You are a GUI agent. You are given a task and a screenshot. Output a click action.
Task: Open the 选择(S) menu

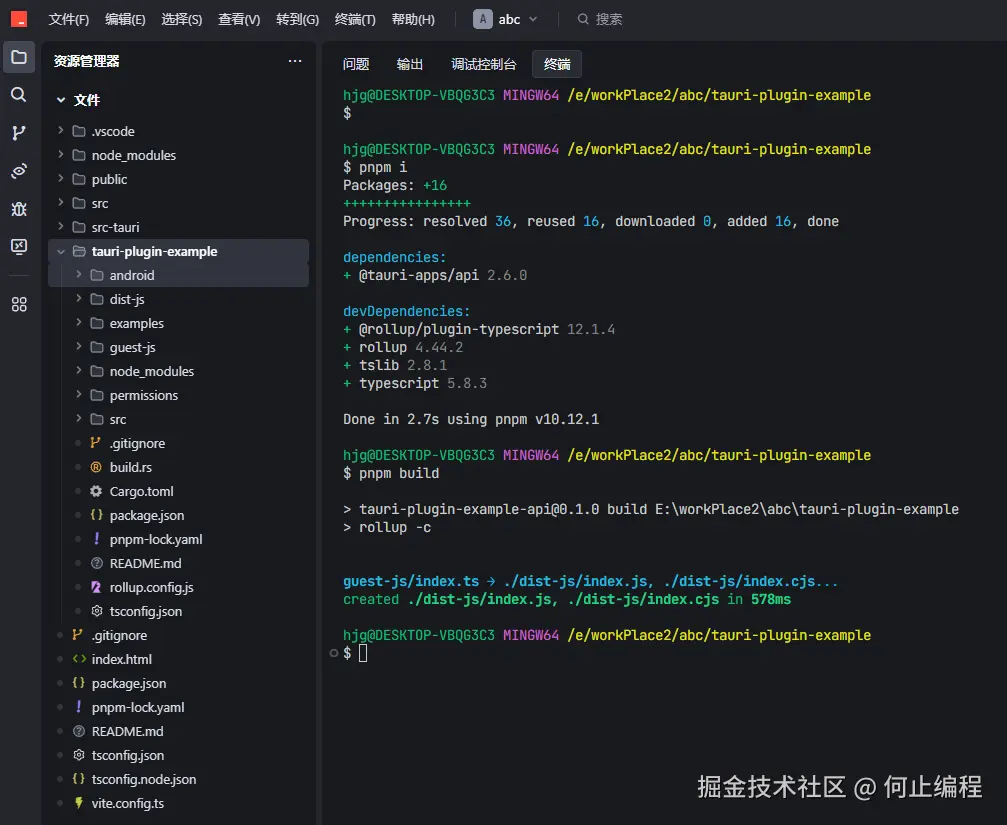tap(182, 19)
